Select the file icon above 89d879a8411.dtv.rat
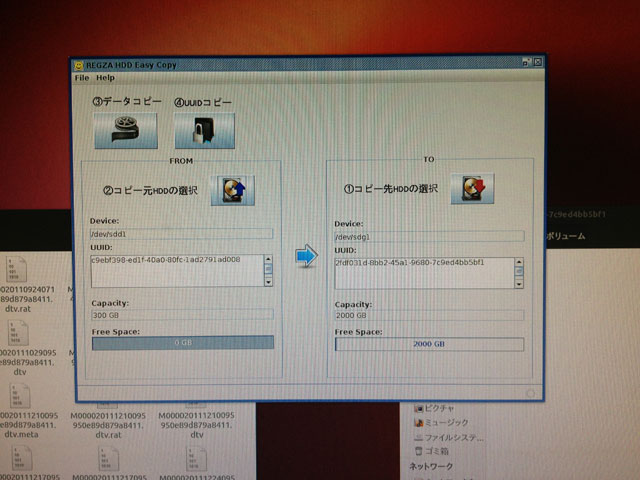The height and width of the screenshot is (480, 640). (x=17, y=269)
